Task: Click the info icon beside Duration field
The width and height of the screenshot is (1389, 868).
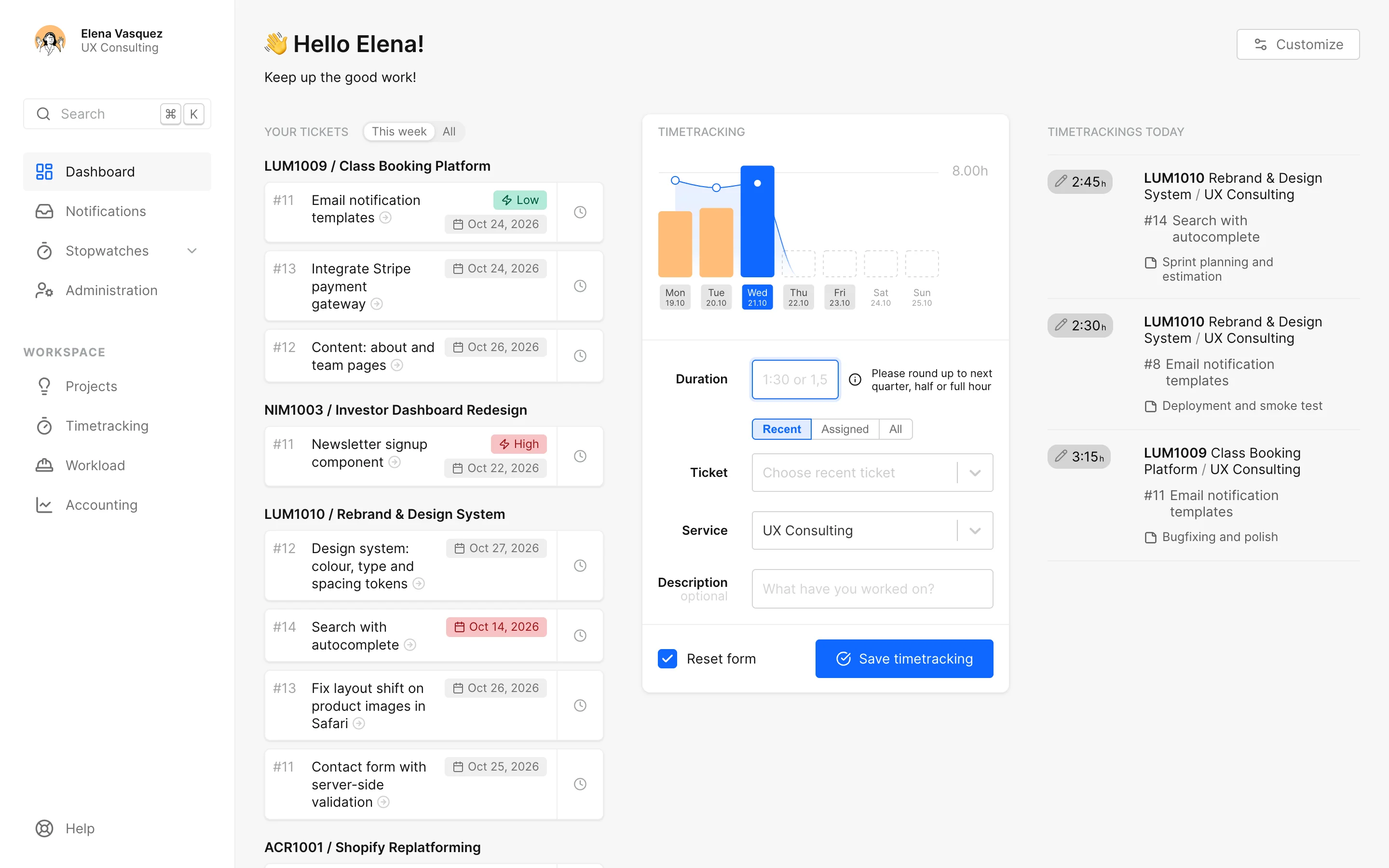Action: coord(855,380)
